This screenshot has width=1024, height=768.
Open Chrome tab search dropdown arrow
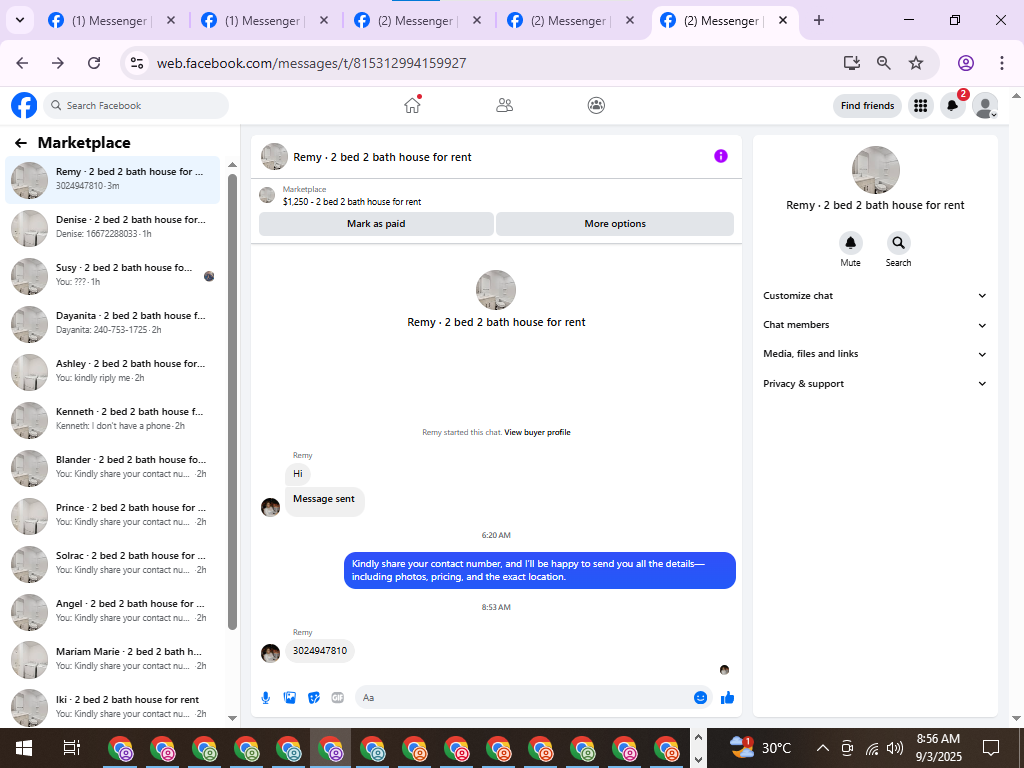[20, 20]
